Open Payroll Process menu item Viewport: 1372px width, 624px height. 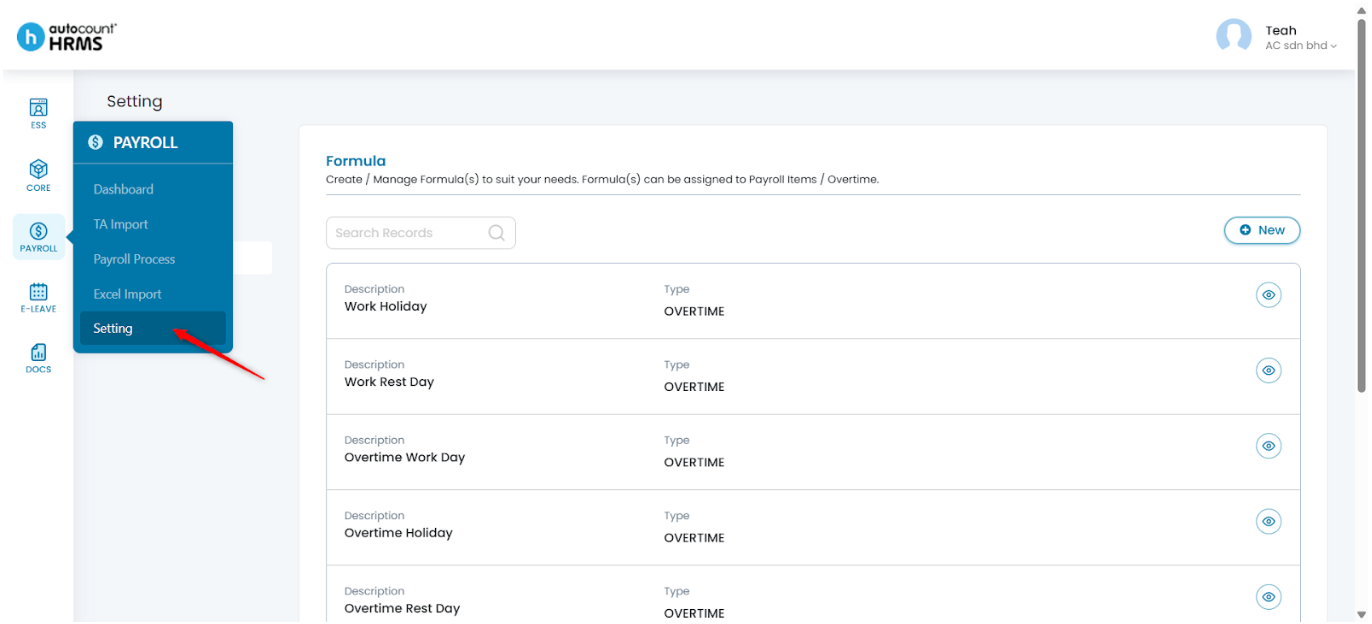134,259
